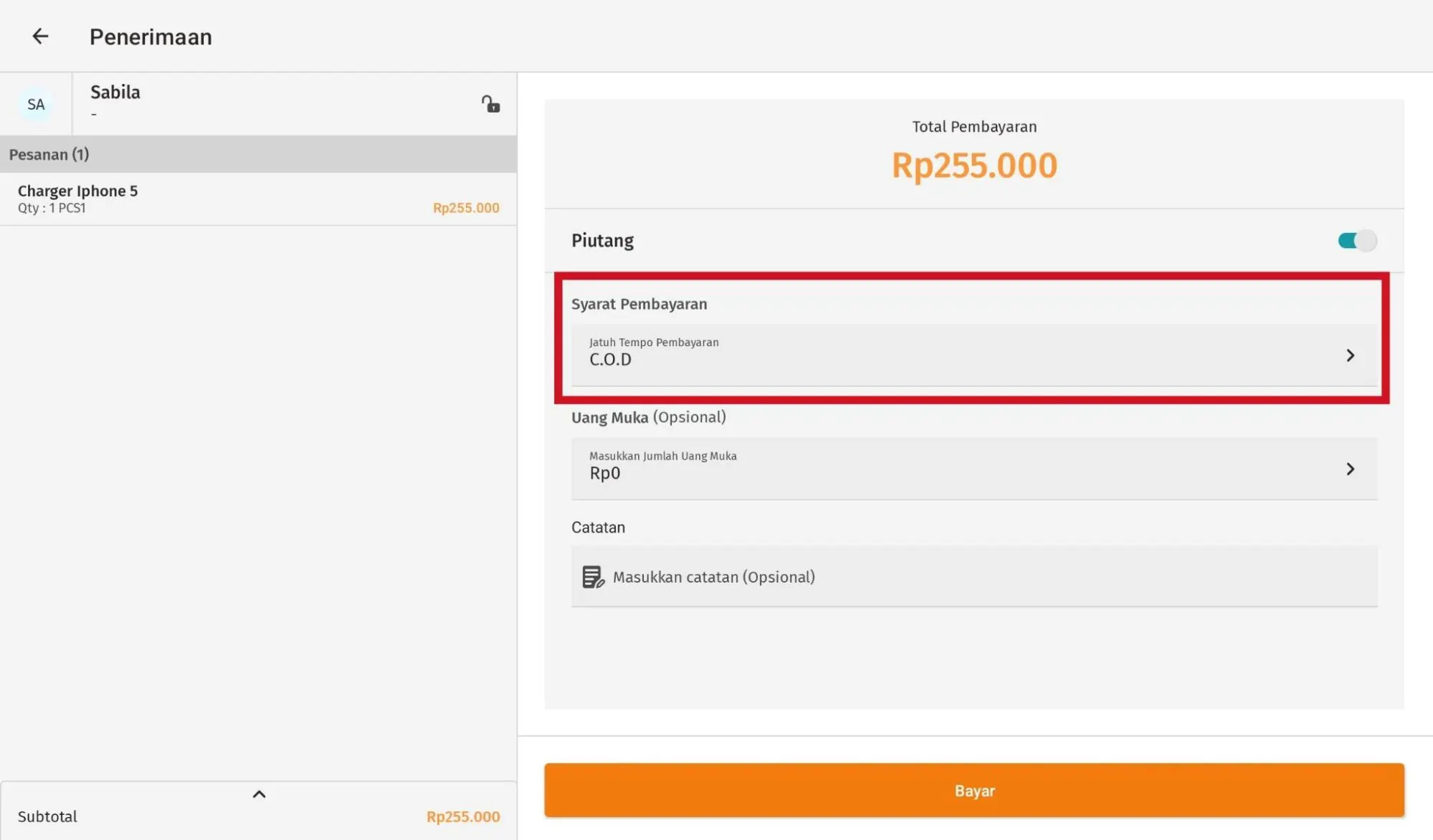Click the Subtotal label
This screenshot has height=840, width=1433.
(x=47, y=817)
